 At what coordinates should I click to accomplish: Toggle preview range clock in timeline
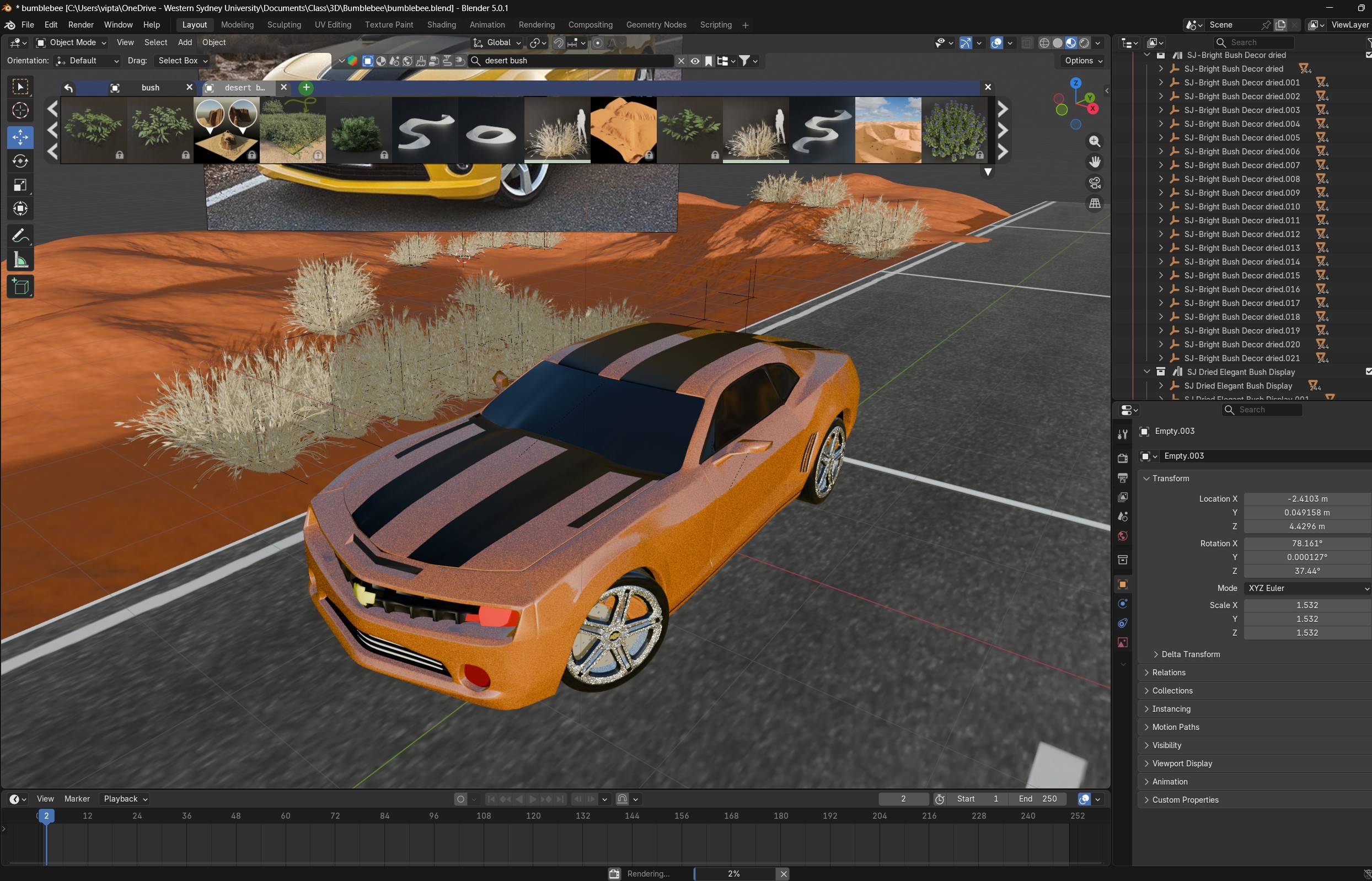pos(939,799)
